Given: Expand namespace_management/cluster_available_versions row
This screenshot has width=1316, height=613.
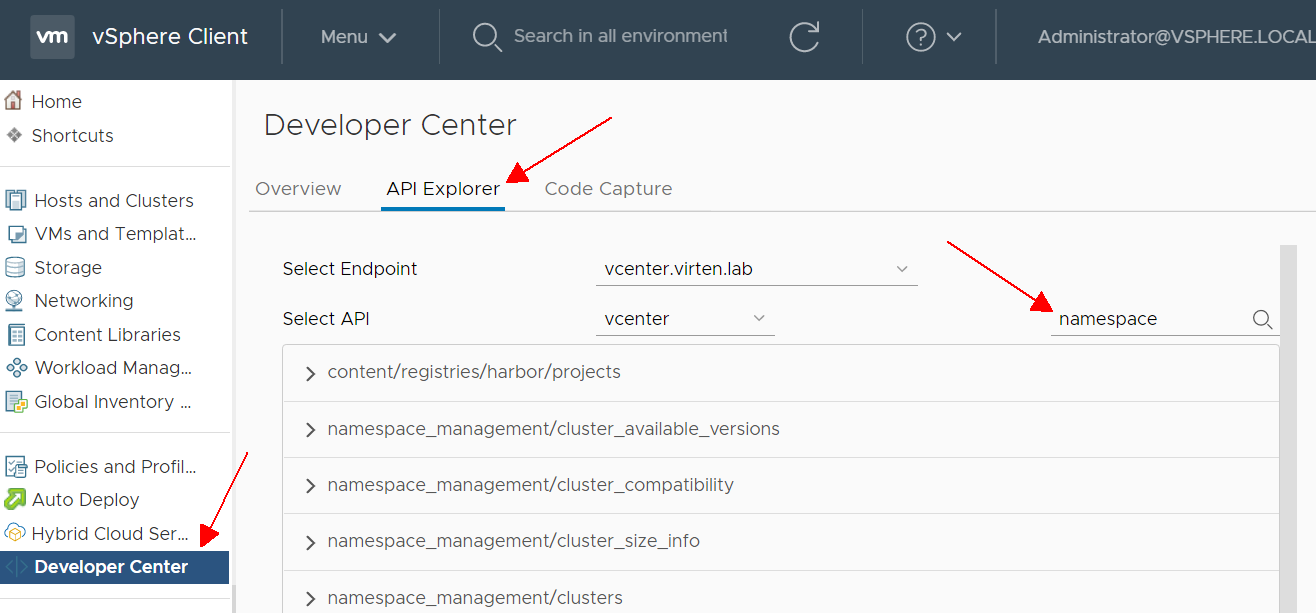Looking at the screenshot, I should [310, 430].
